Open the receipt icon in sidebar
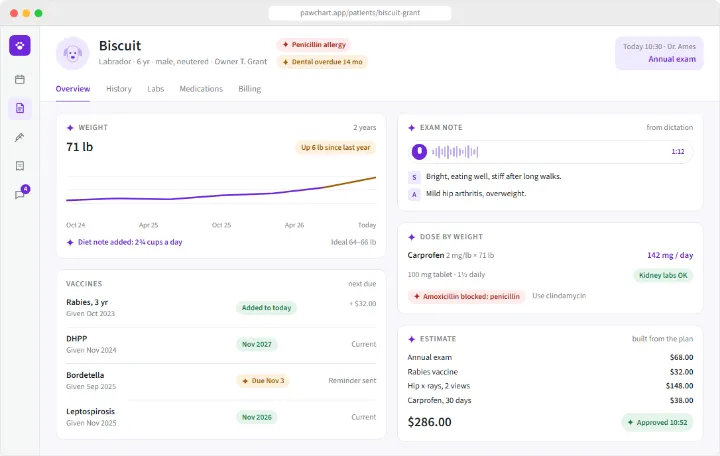 pos(20,166)
